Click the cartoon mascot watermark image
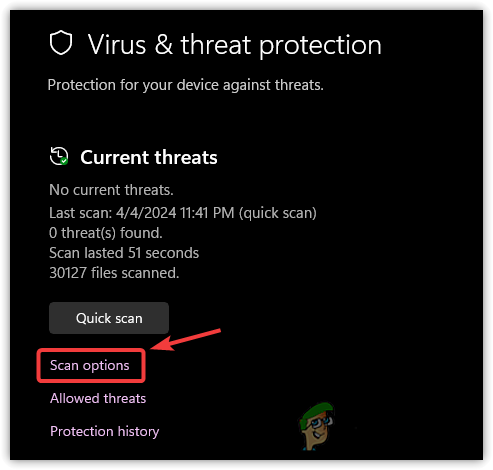Image resolution: width=493 pixels, height=470 pixels. coord(316,426)
